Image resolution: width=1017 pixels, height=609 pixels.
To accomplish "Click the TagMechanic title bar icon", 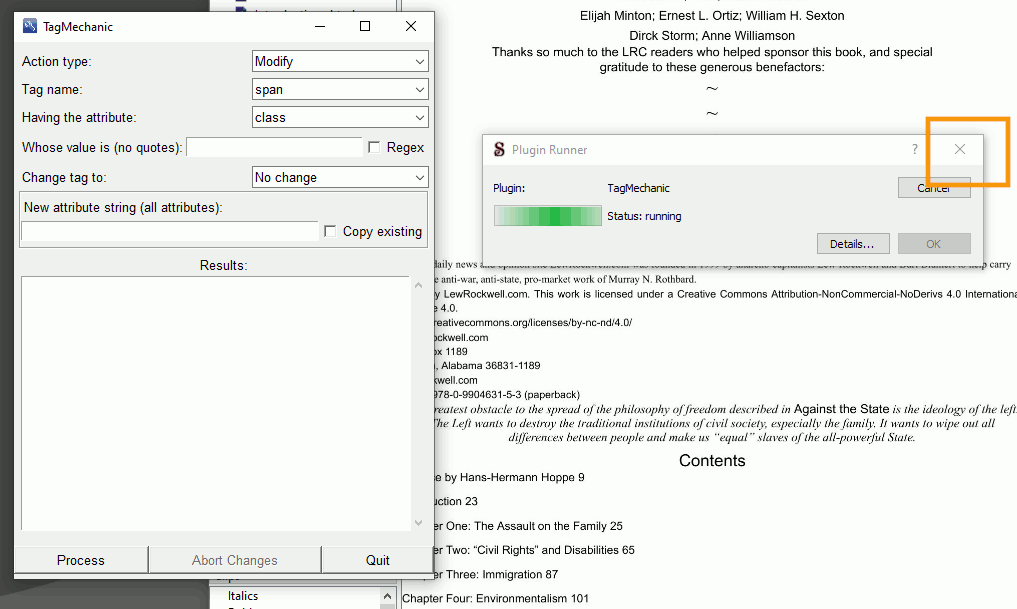I will (x=30, y=26).
